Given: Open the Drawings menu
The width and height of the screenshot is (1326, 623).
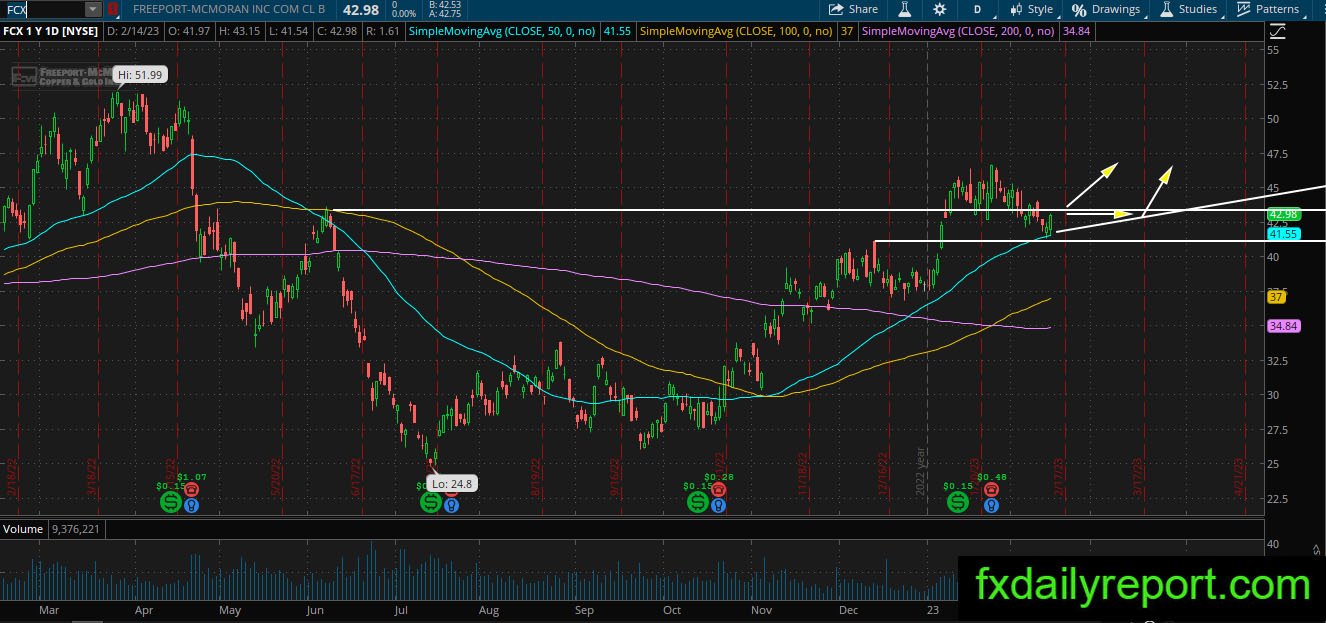Looking at the screenshot, I should [x=1106, y=9].
